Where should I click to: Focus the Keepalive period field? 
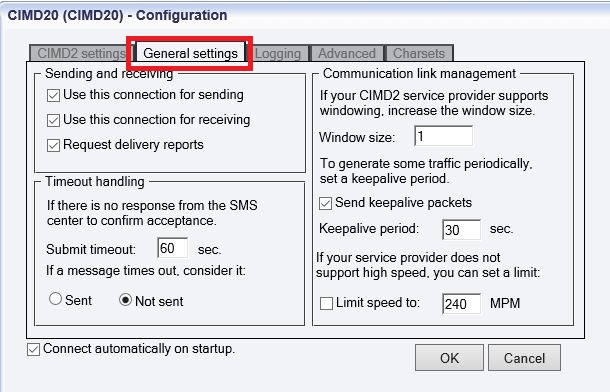point(461,229)
